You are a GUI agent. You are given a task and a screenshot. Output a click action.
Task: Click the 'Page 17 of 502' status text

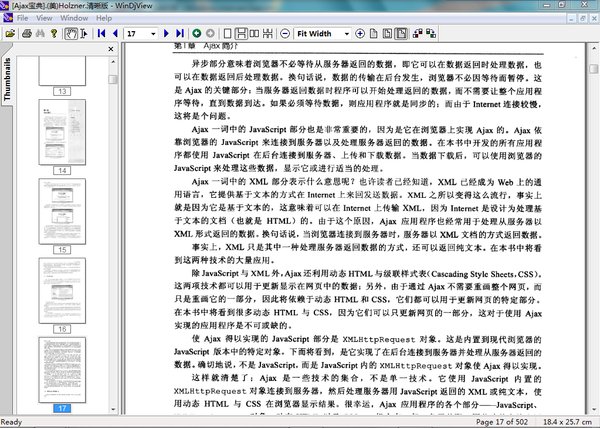point(502,422)
